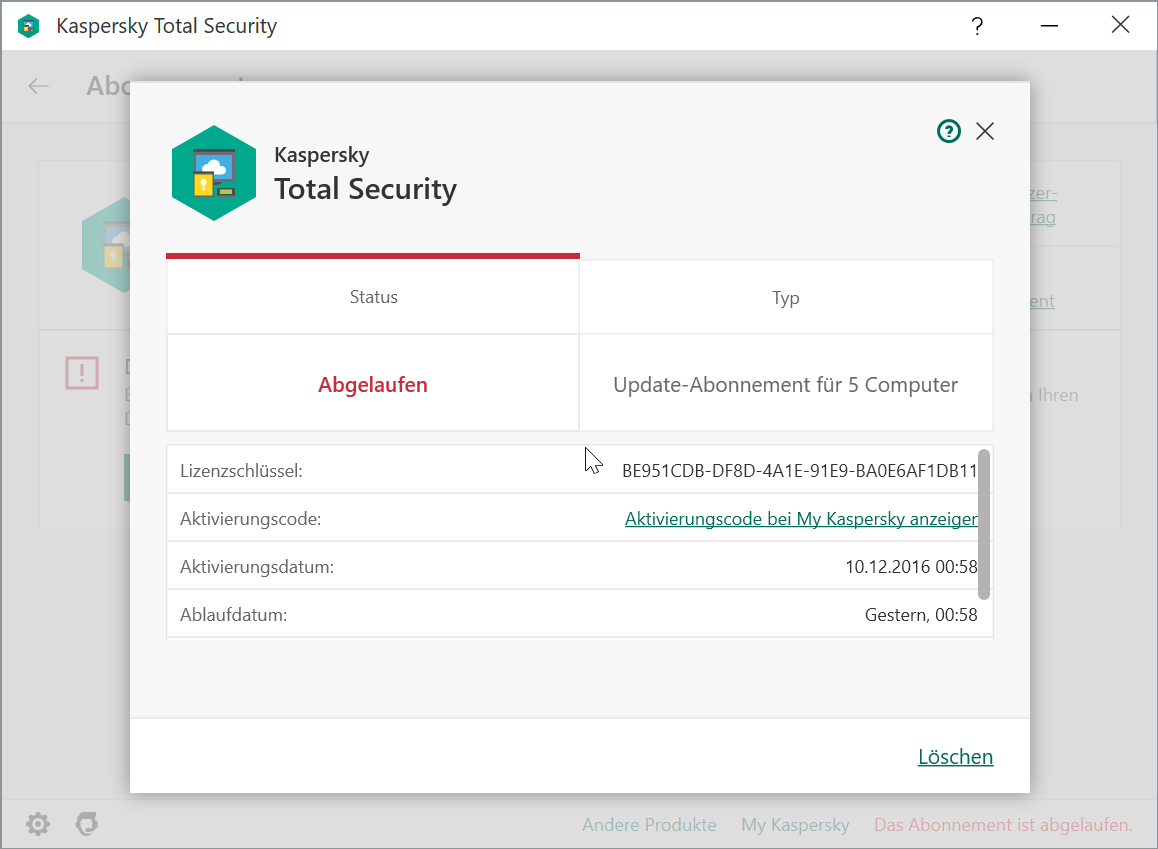Open settings via the gear icon
1158x849 pixels.
(x=38, y=824)
